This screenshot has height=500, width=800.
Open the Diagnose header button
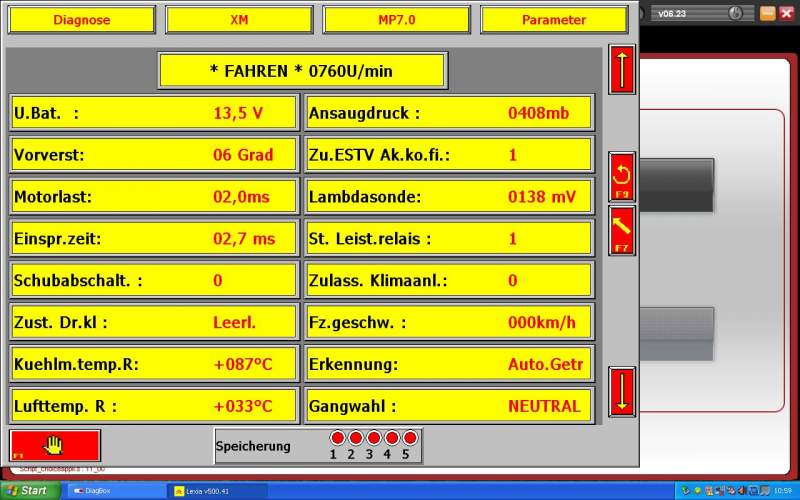[82, 20]
